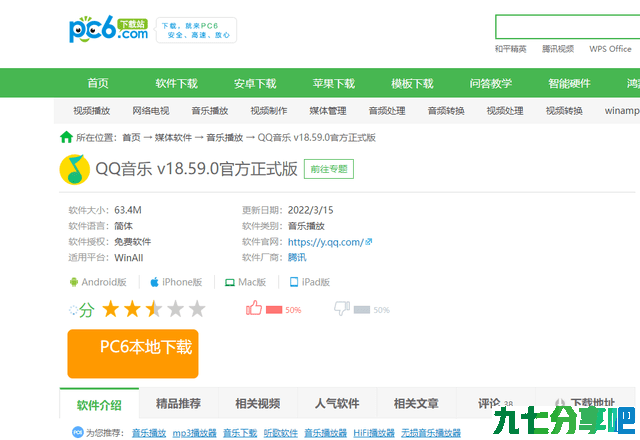Click the search input field
640x440 pixels.
coord(567,27)
